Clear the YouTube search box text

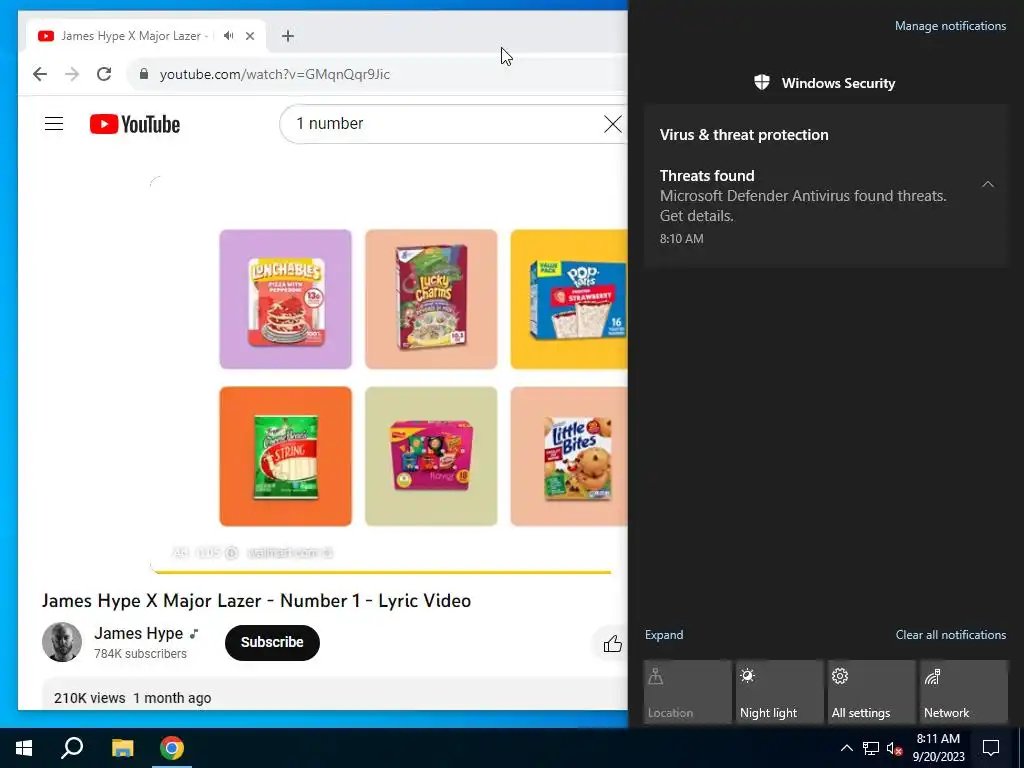(613, 123)
